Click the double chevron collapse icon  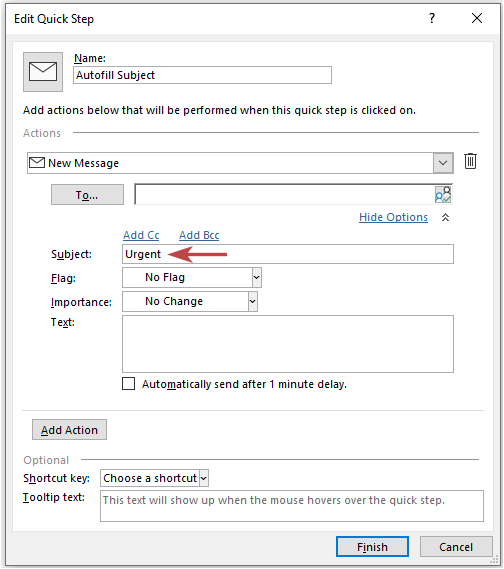point(445,217)
